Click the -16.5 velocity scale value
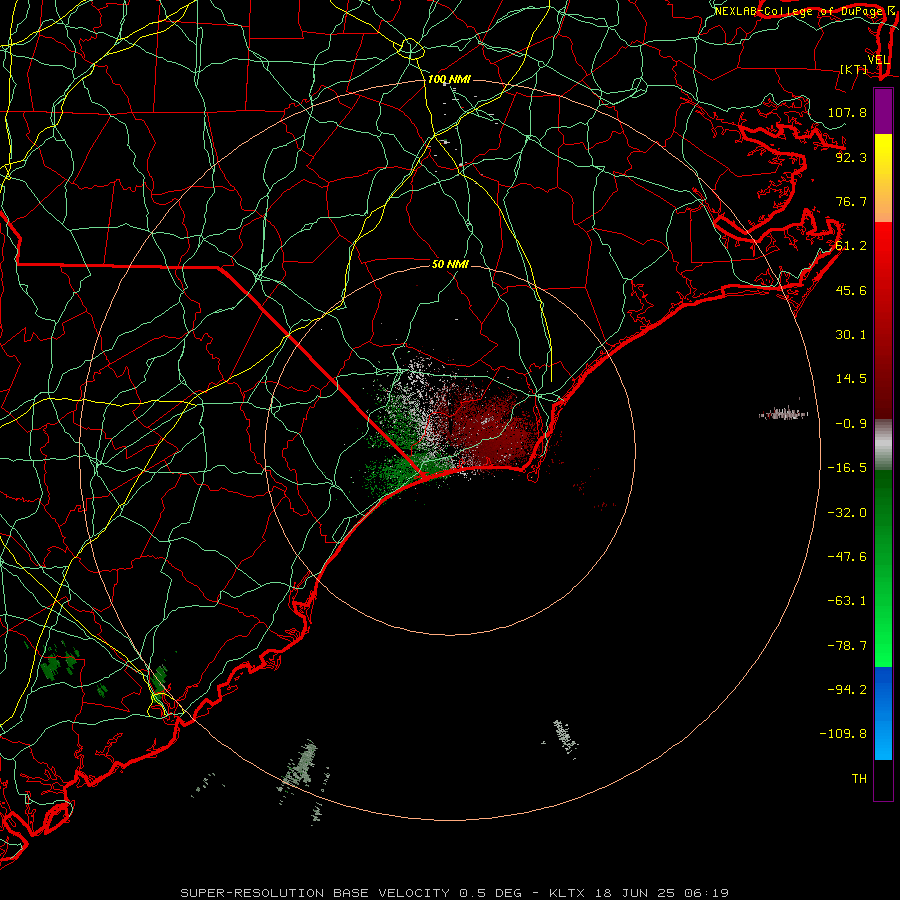 click(x=847, y=468)
